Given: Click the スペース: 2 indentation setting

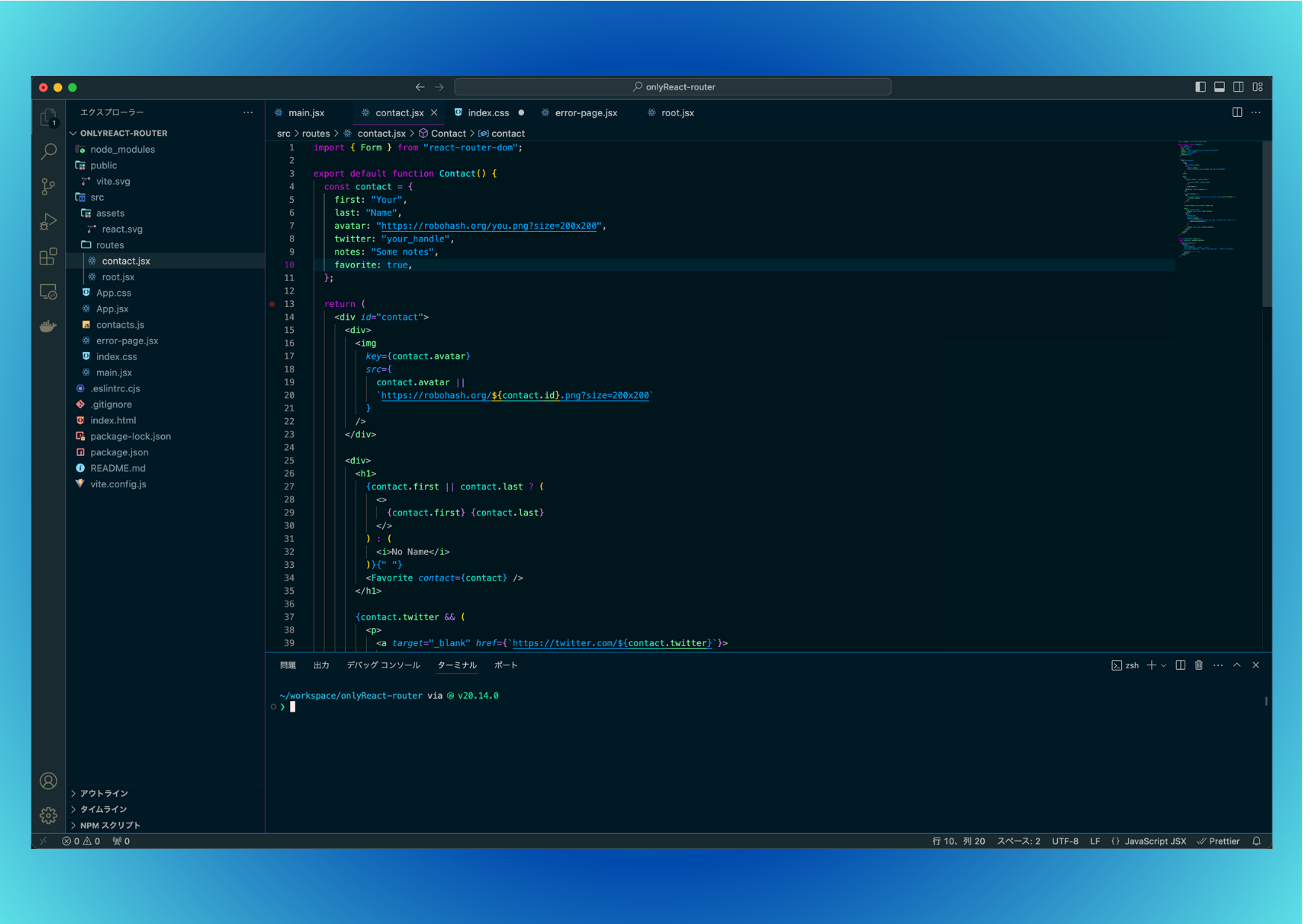Looking at the screenshot, I should tap(1018, 841).
